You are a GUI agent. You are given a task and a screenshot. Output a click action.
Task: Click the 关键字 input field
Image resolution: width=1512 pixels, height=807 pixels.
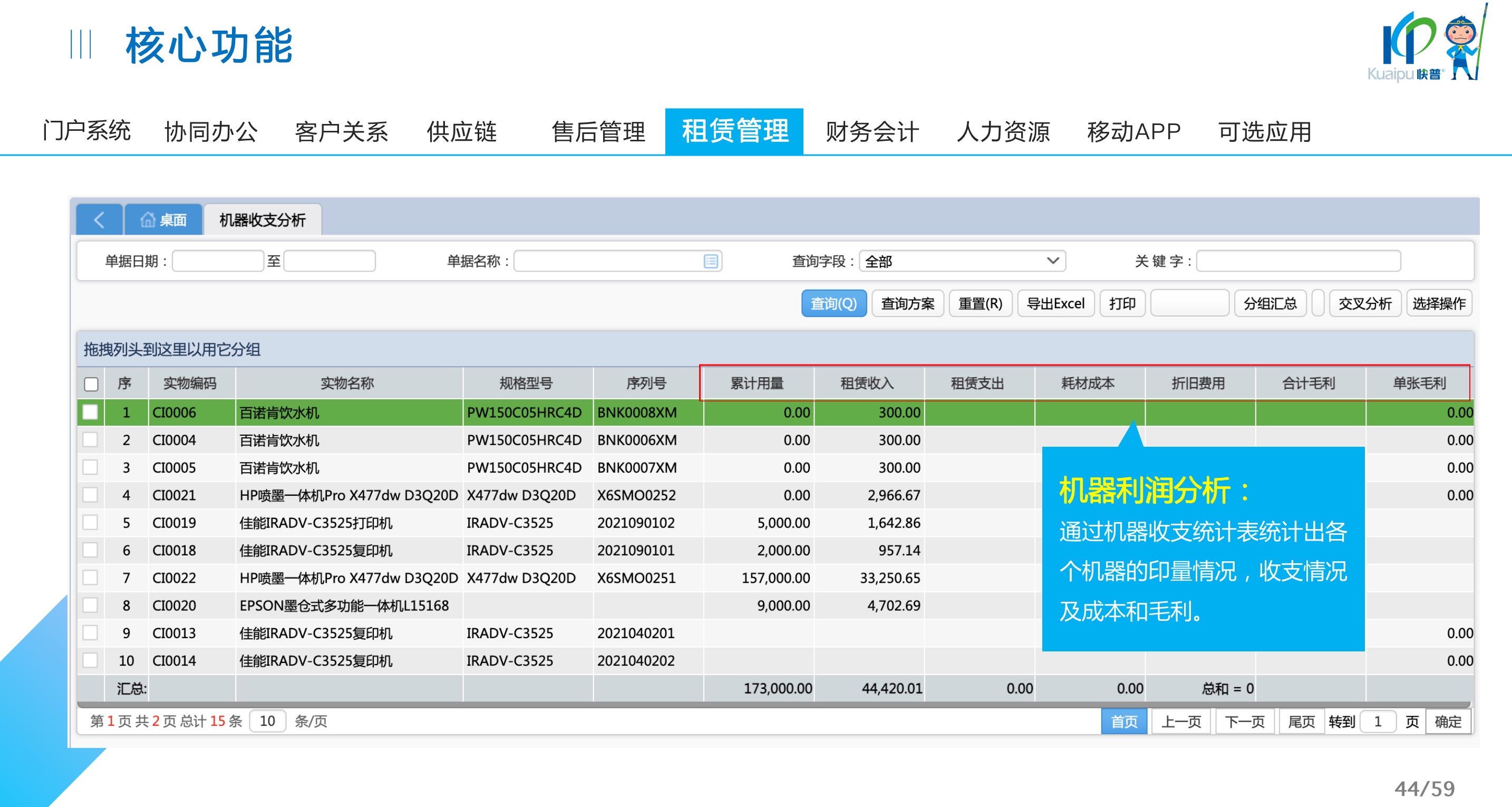pyautogui.click(x=1298, y=261)
